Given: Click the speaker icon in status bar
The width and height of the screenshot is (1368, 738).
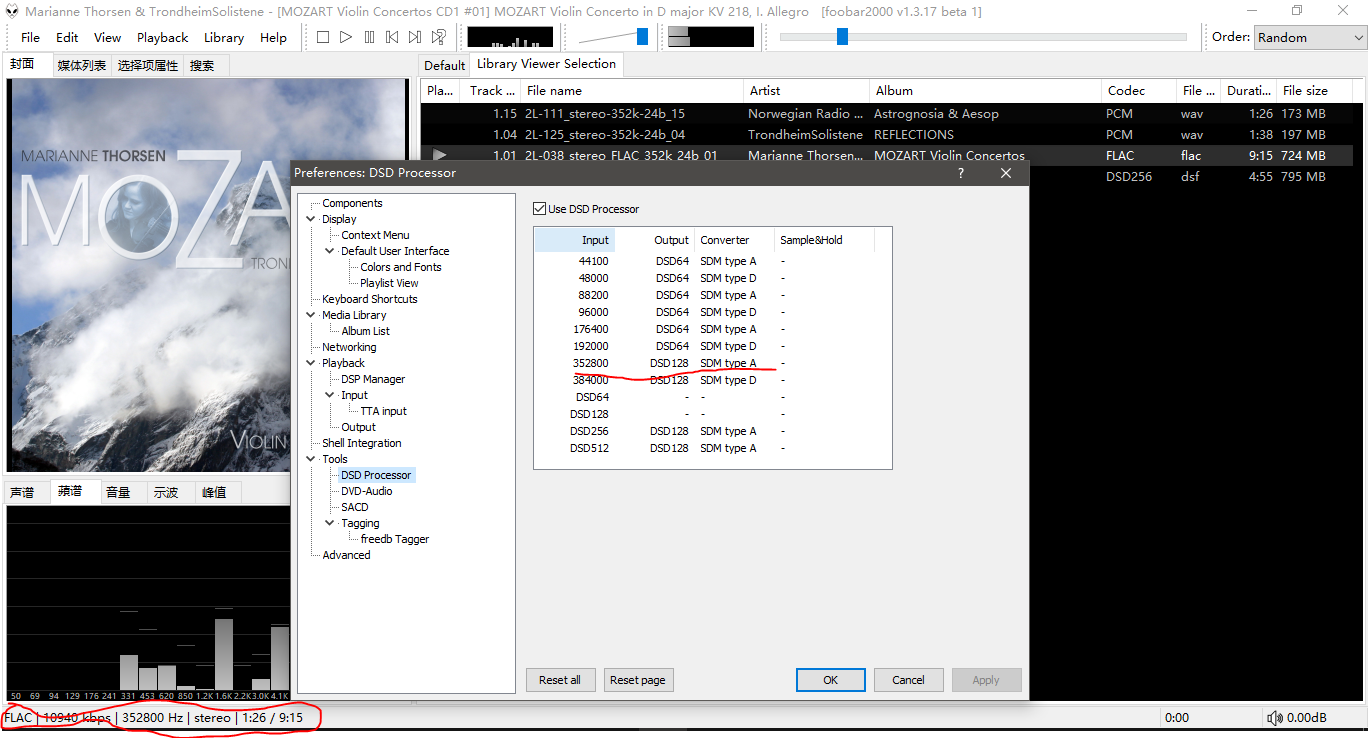Looking at the screenshot, I should [x=1274, y=718].
